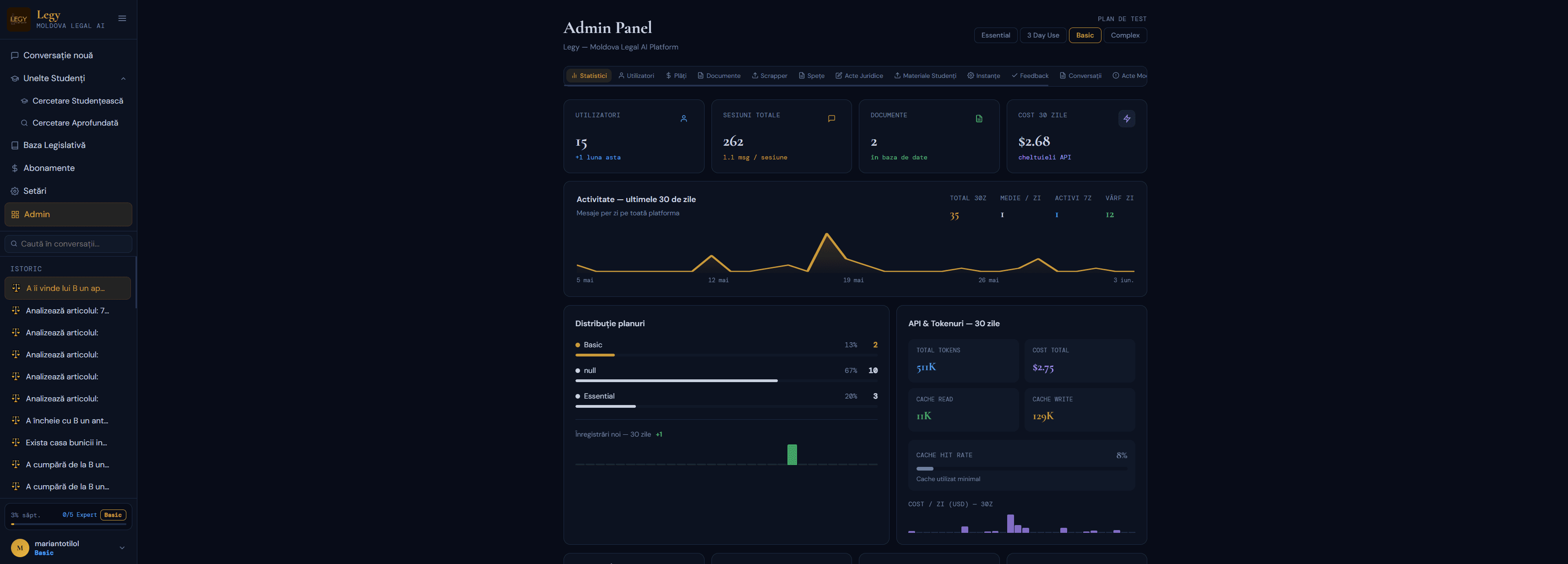
Task: Select the Basic test plan
Action: (1085, 35)
